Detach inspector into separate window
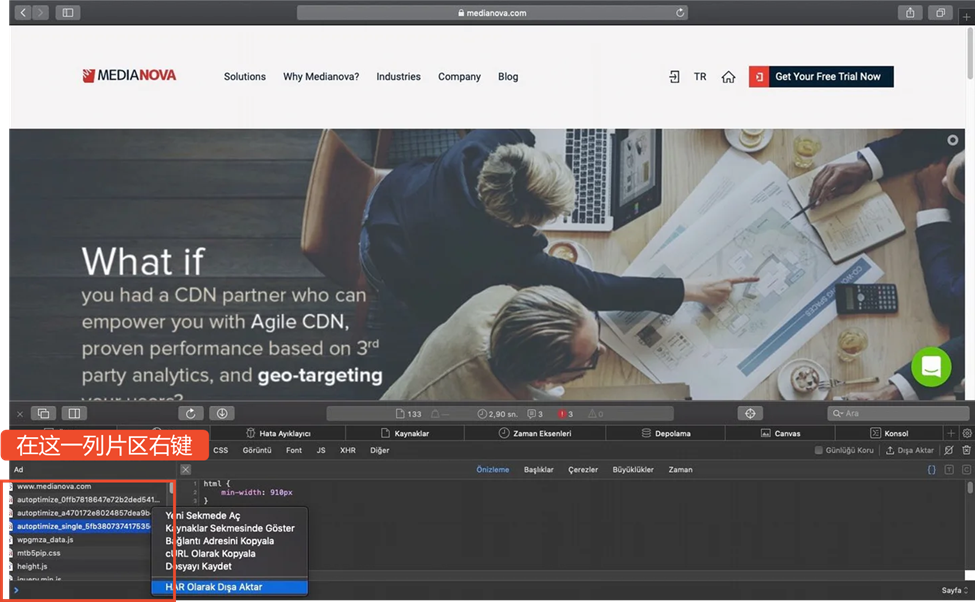The height and width of the screenshot is (602, 975). pos(44,414)
